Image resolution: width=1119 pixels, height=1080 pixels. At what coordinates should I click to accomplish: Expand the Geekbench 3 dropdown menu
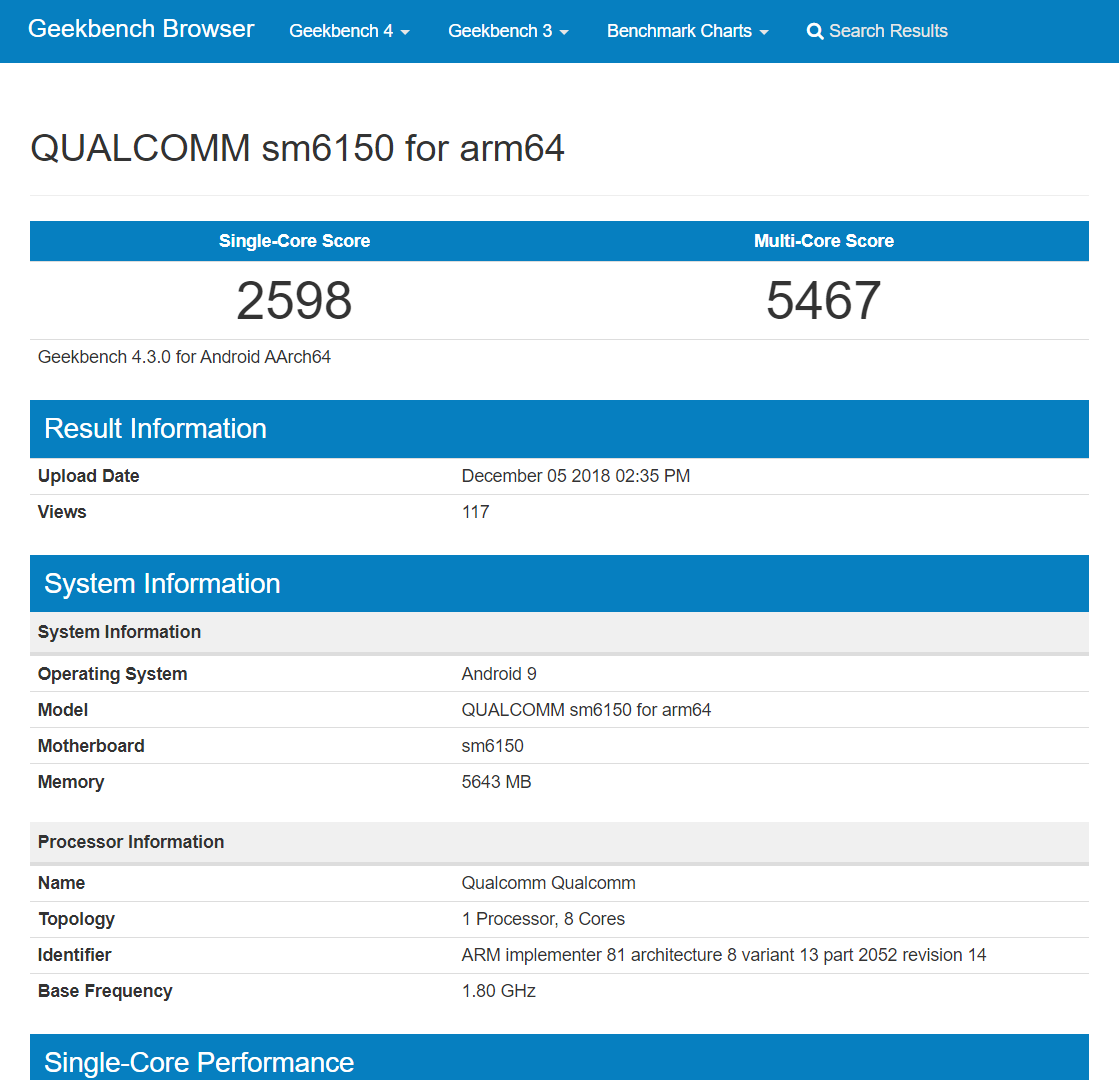pyautogui.click(x=508, y=31)
